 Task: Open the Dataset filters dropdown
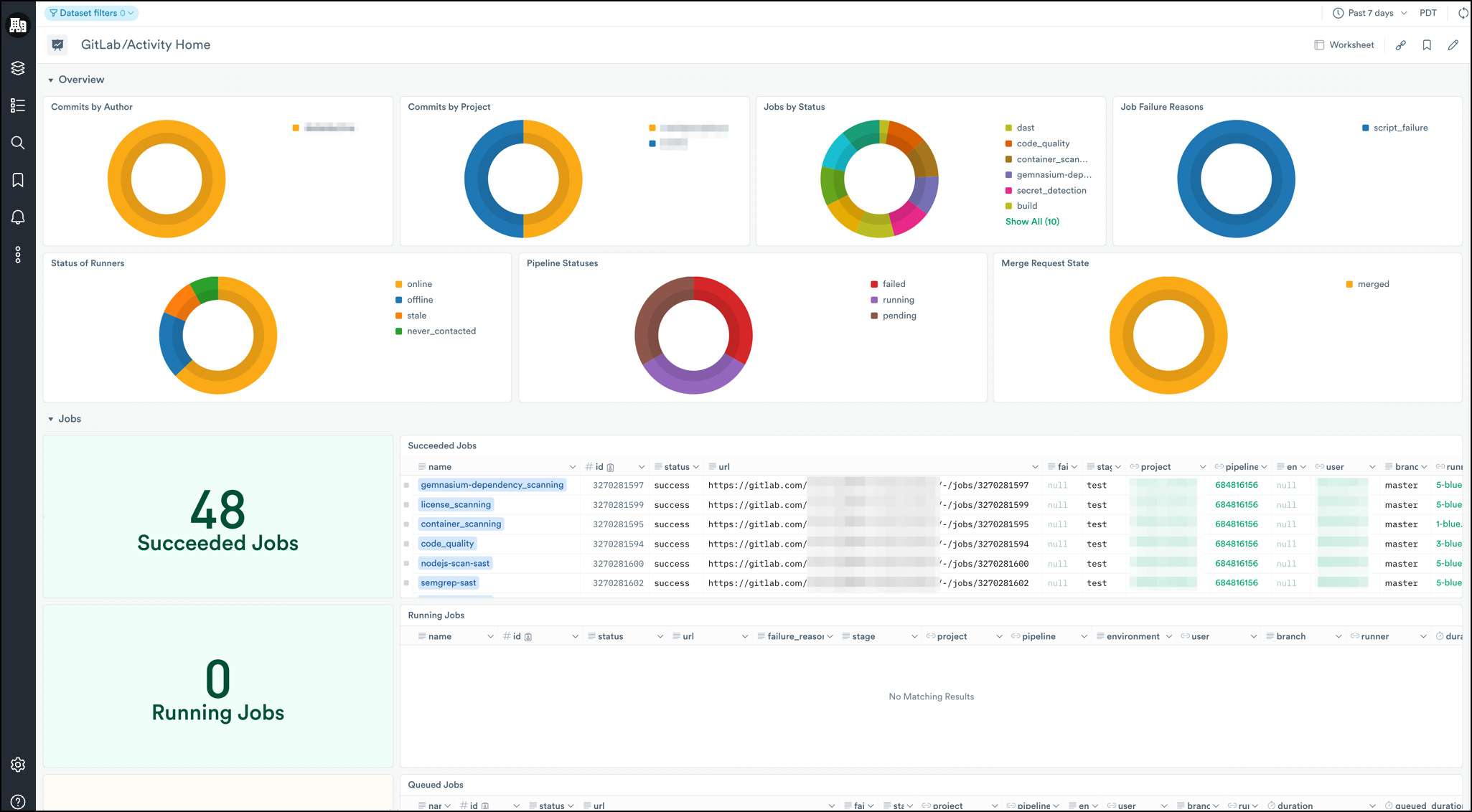pos(91,13)
